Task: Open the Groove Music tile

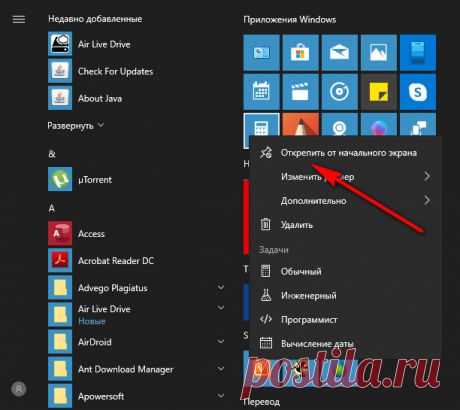Action: click(x=339, y=92)
